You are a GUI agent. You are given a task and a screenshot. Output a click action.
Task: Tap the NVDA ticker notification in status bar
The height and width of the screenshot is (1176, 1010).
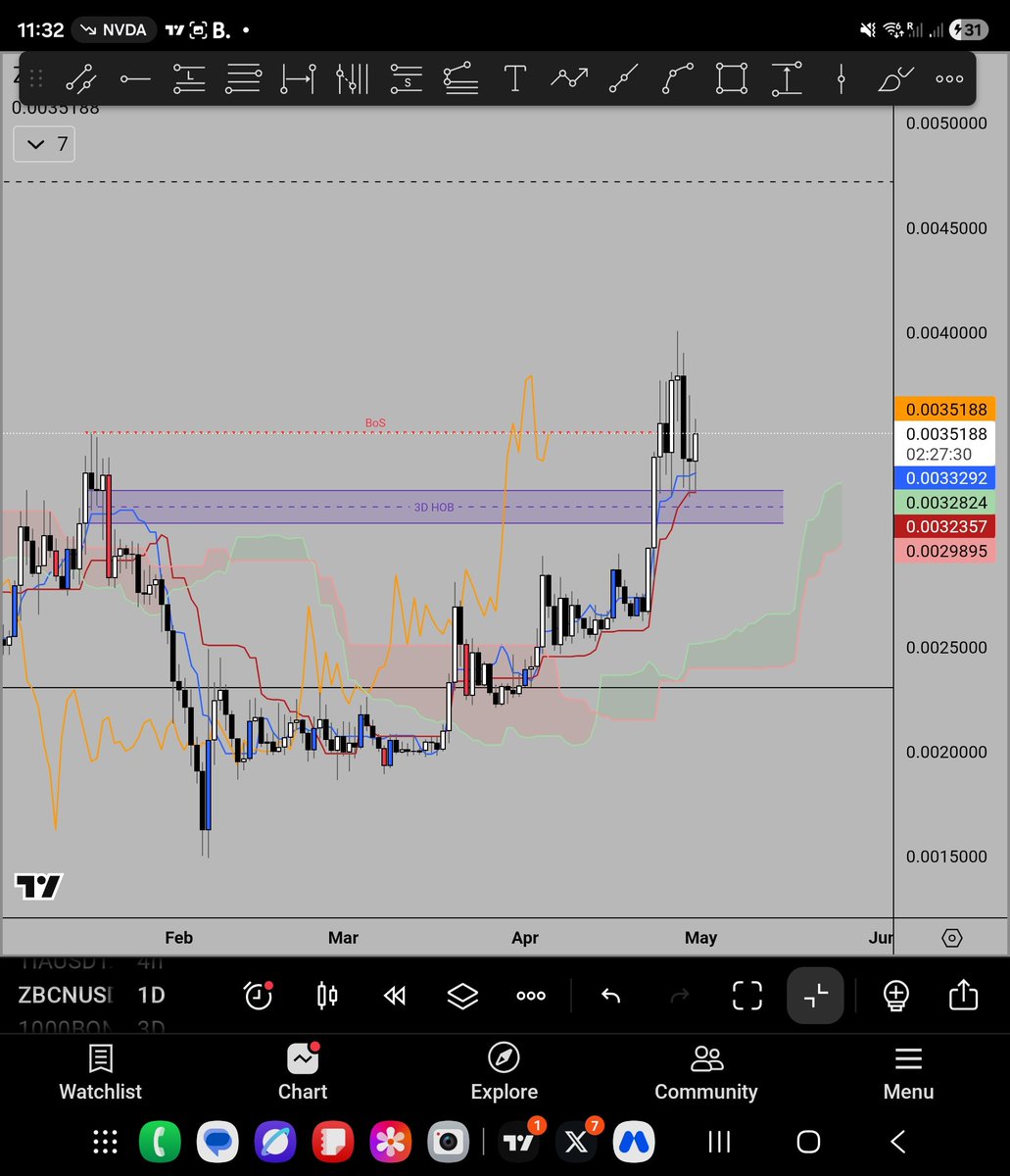tap(115, 30)
